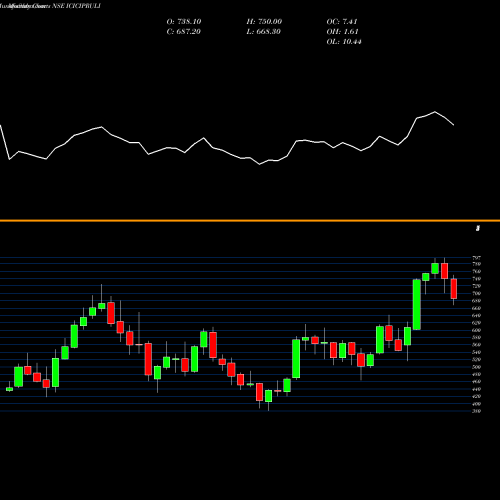
Task: Click the 700 price axis label
Action: click(x=476, y=293)
